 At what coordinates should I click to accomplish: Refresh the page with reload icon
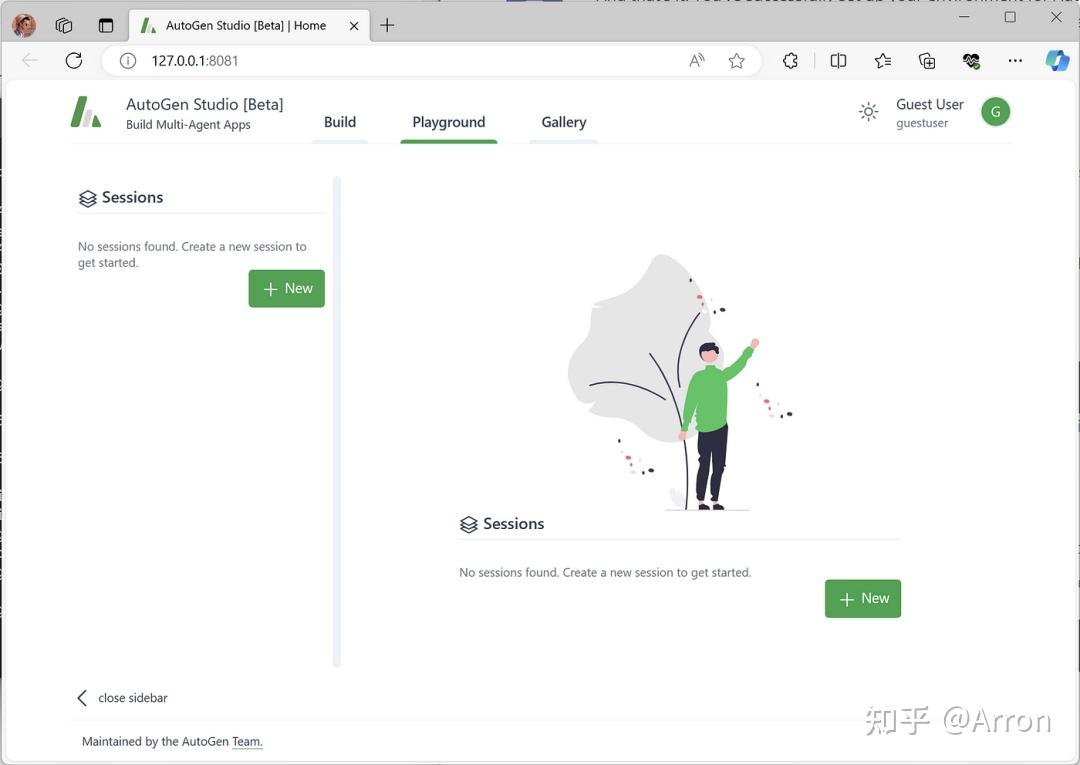point(73,60)
